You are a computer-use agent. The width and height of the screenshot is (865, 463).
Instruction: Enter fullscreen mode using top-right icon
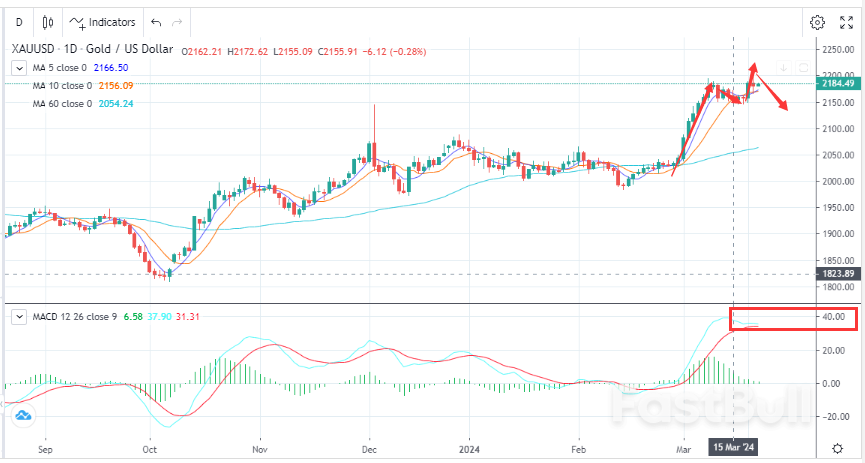[x=848, y=21]
